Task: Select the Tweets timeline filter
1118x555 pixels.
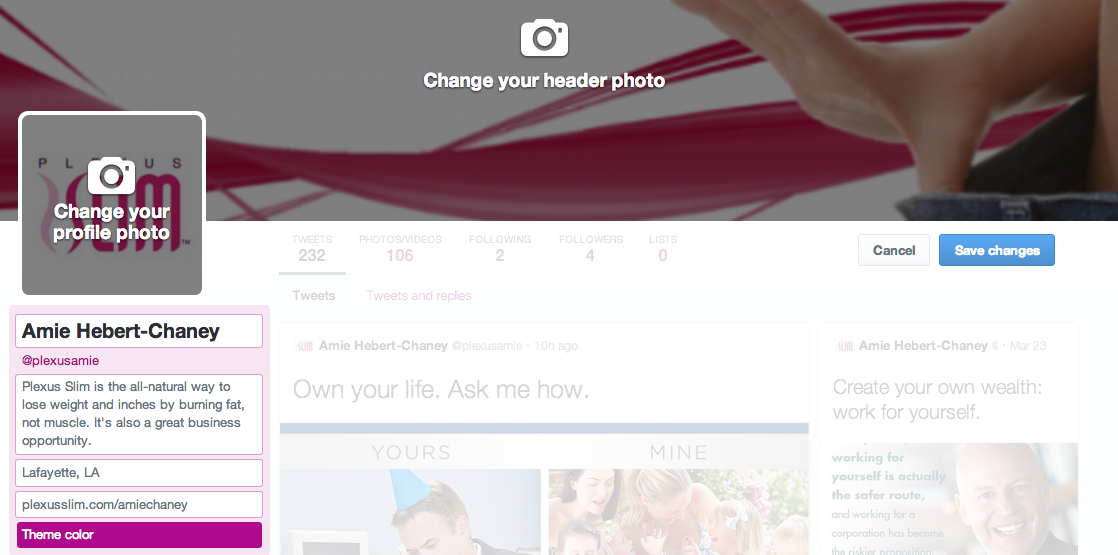Action: pos(314,295)
